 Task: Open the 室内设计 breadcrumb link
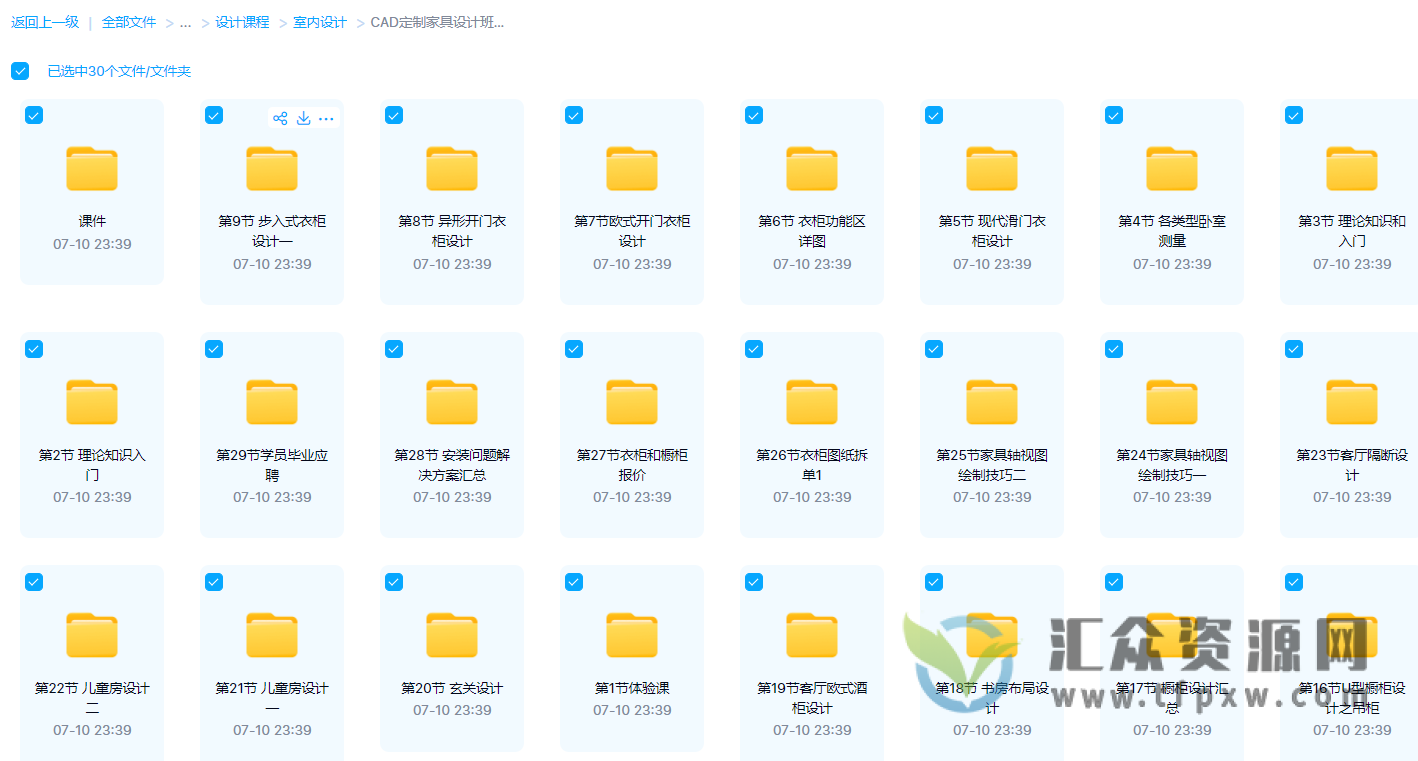(x=318, y=21)
